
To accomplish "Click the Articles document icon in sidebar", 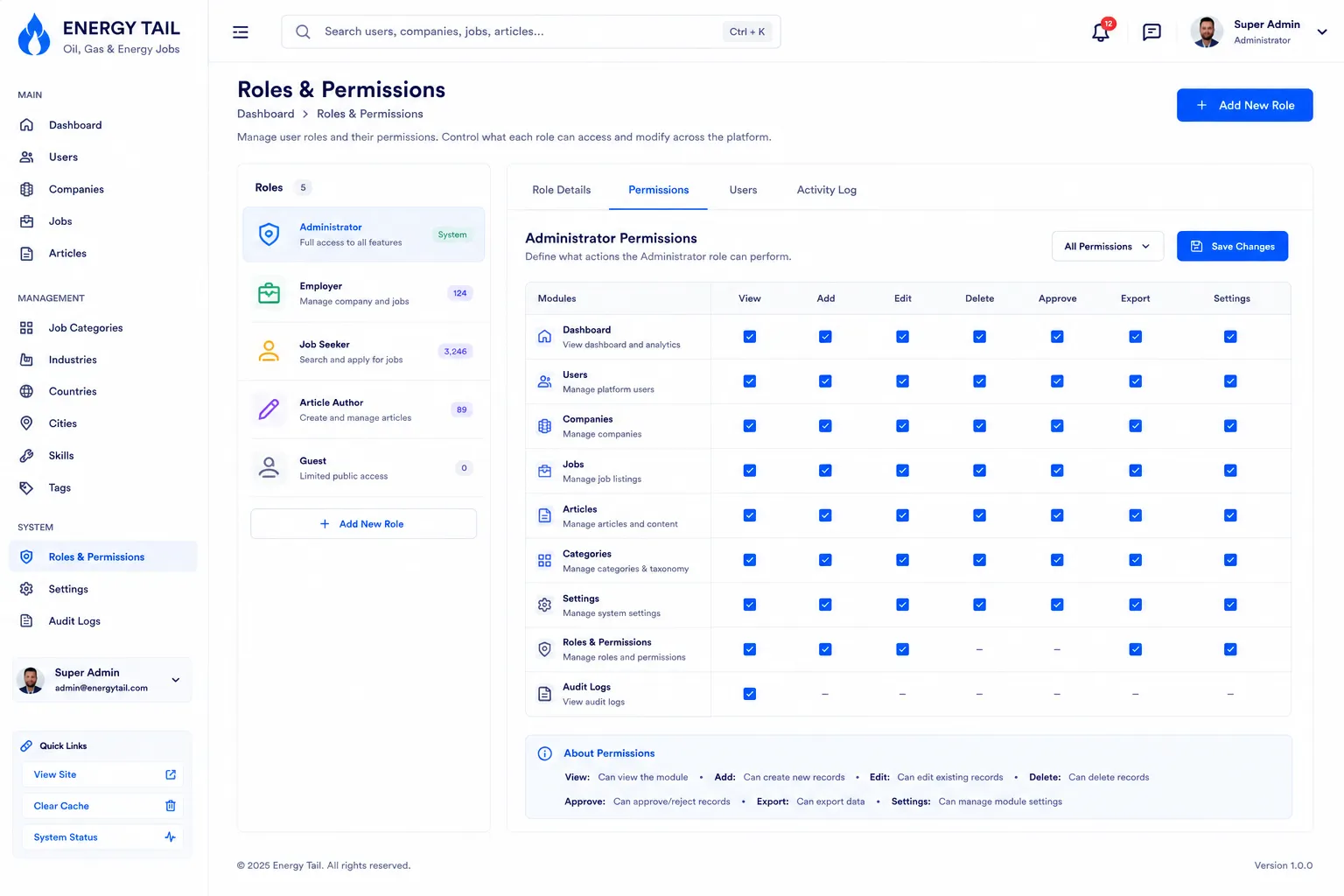I will coord(27,254).
